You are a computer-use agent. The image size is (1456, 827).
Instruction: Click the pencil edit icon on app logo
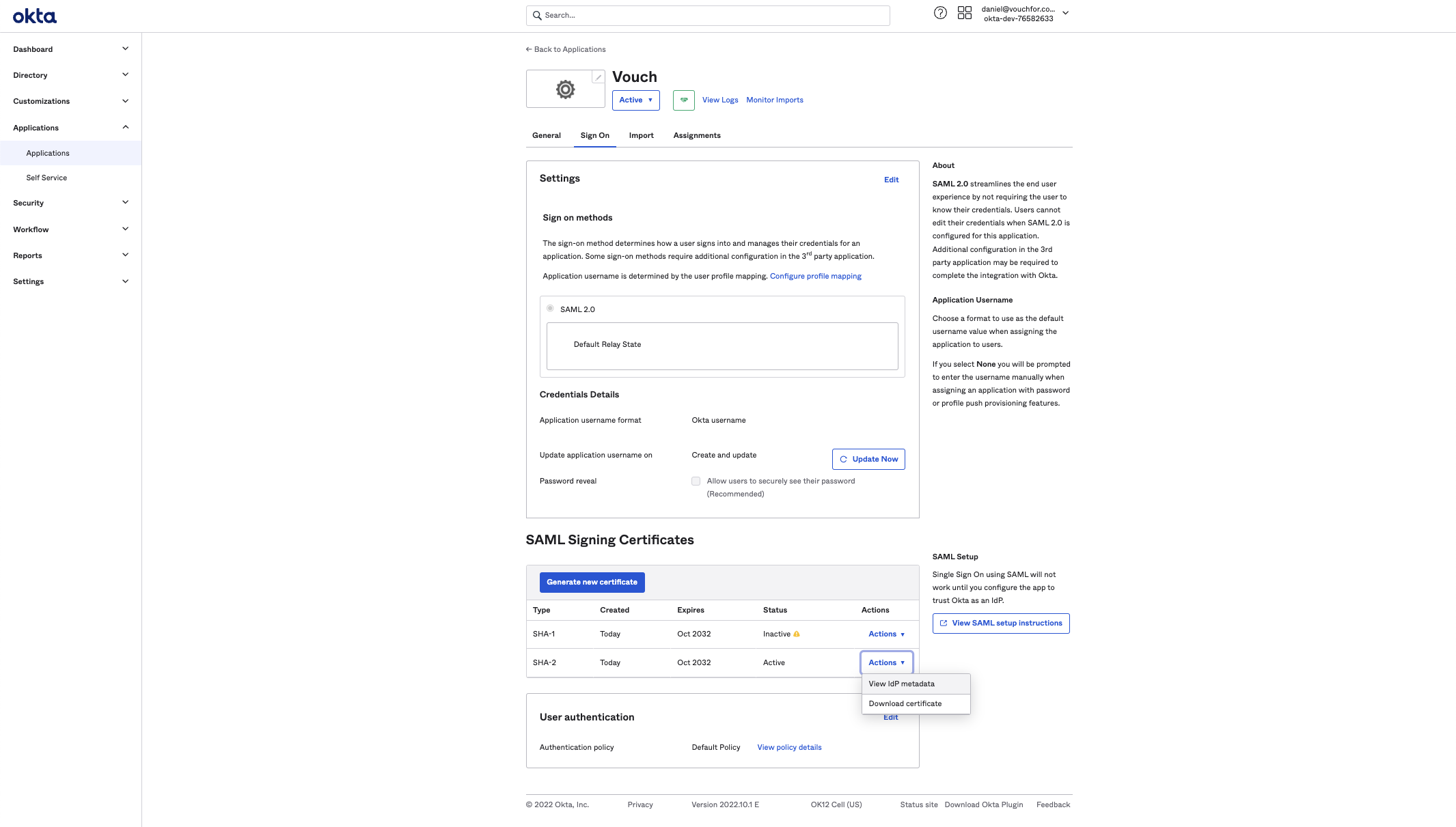tap(598, 77)
